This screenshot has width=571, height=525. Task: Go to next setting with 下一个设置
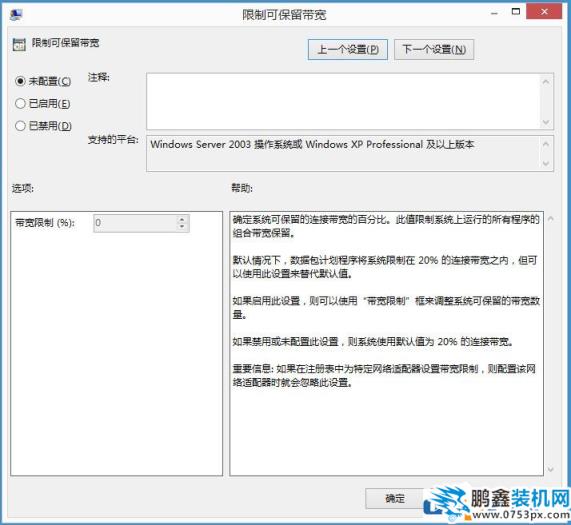click(434, 49)
